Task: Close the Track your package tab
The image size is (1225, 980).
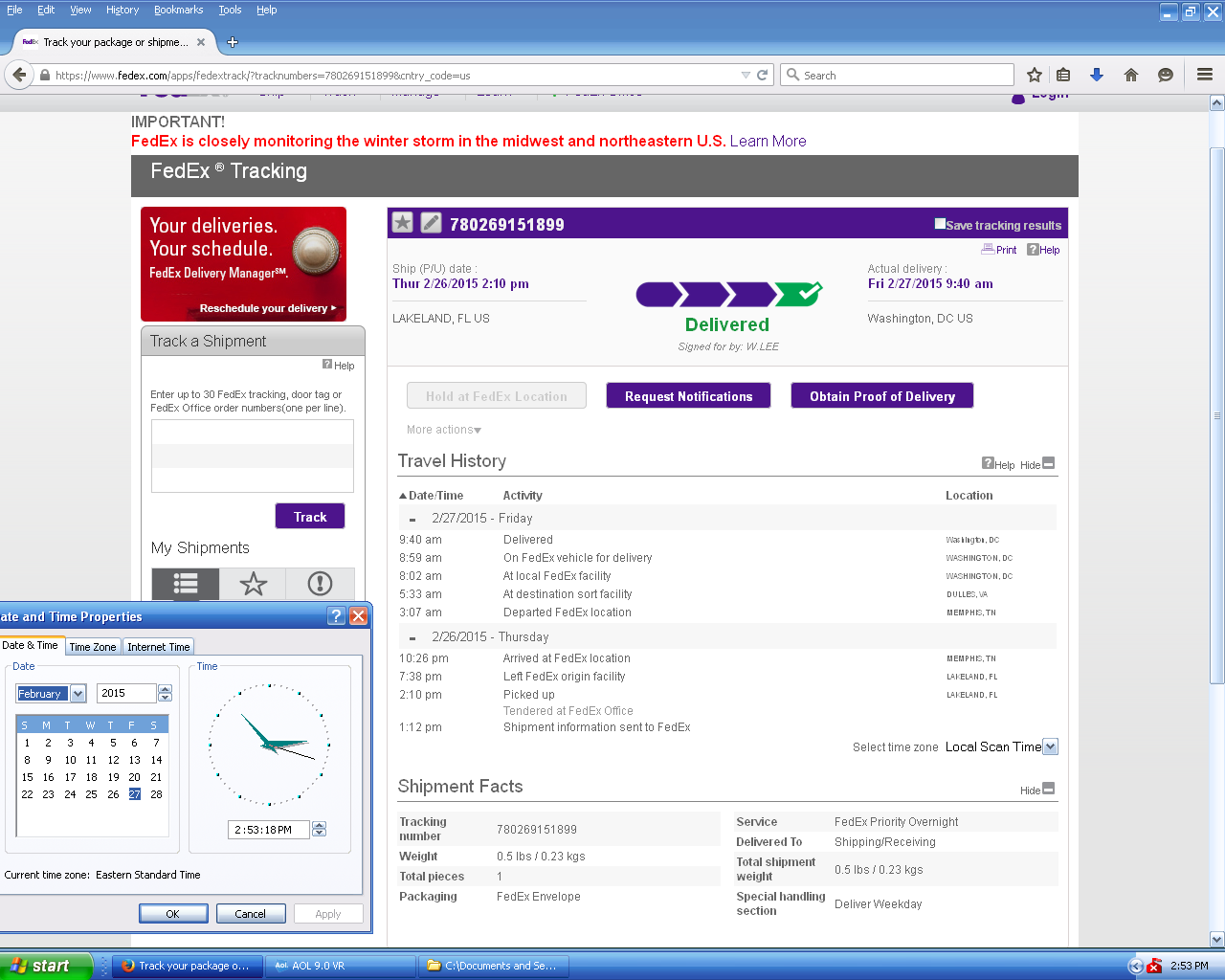Action: coord(201,42)
